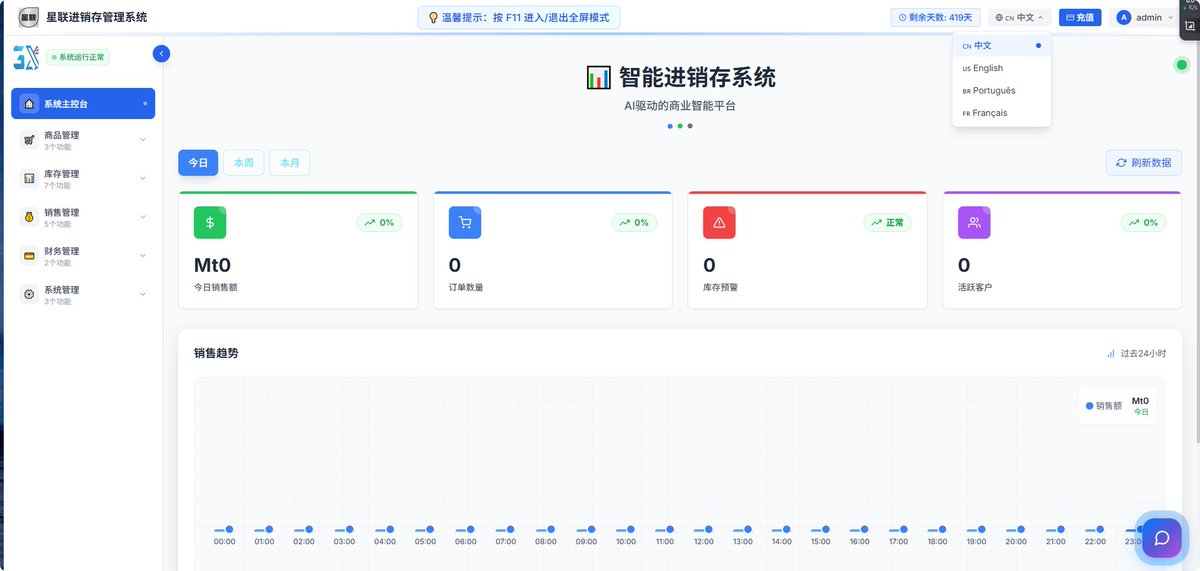The width and height of the screenshot is (1200, 571).
Task: Click the first blue carousel dot
Action: coord(670,126)
